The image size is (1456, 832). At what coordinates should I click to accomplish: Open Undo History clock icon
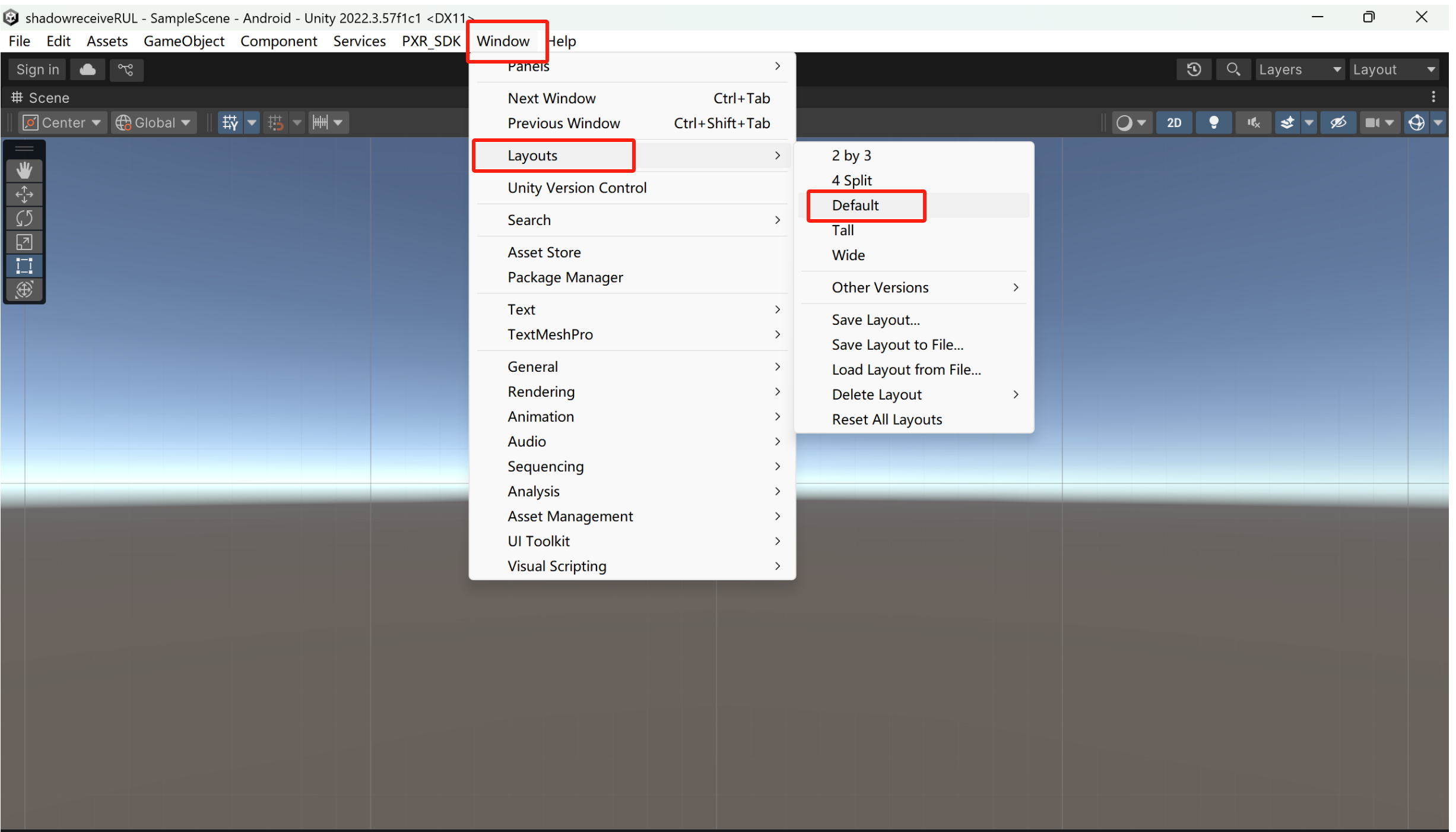coord(1194,69)
